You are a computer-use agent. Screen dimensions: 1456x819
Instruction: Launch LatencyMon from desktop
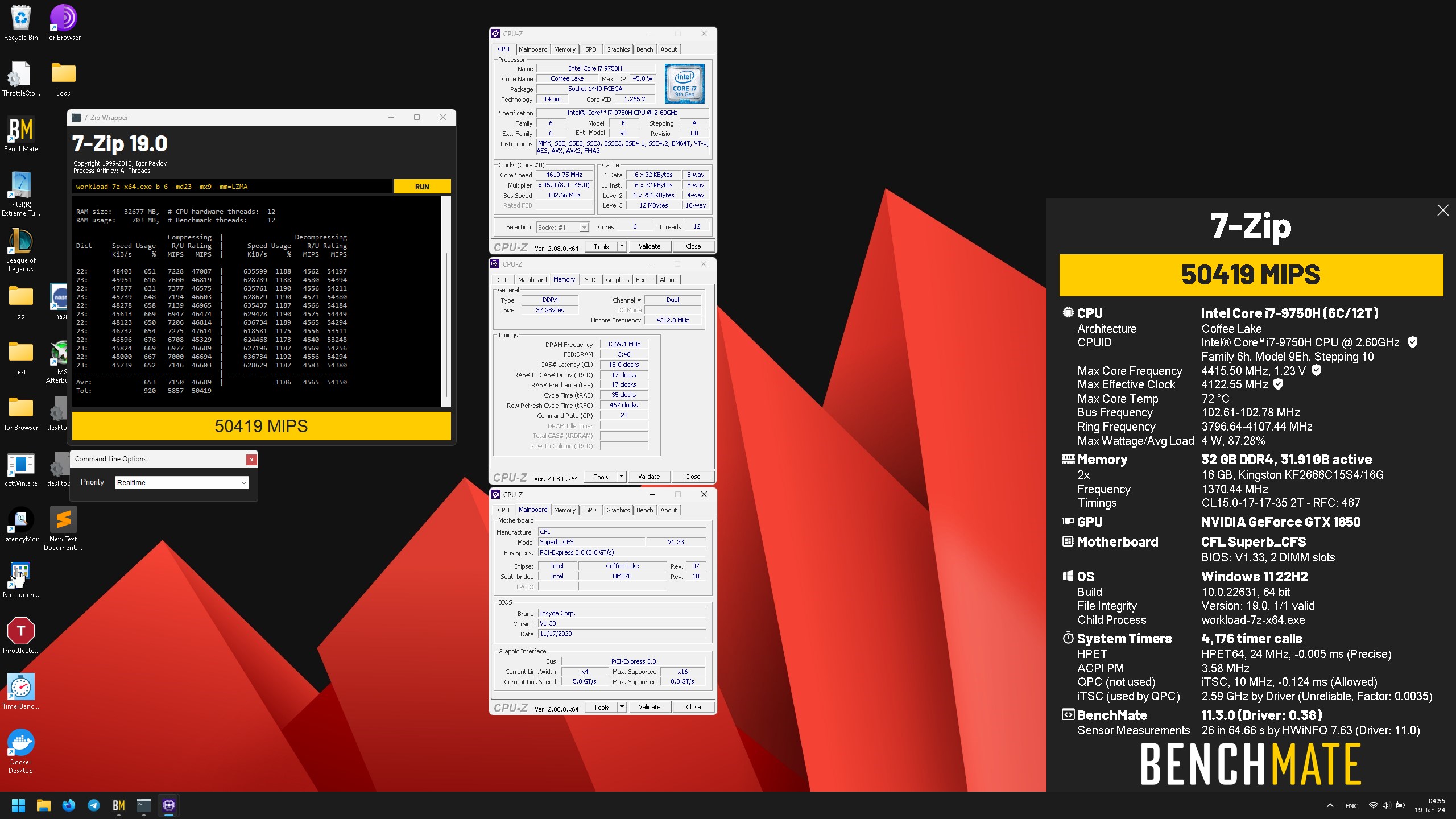tap(20, 524)
